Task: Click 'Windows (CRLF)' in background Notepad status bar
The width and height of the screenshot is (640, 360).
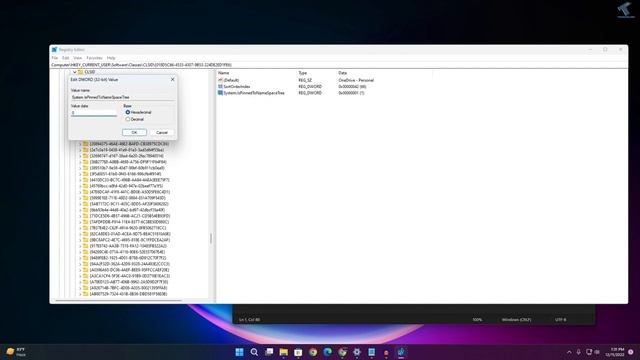Action: point(516,320)
